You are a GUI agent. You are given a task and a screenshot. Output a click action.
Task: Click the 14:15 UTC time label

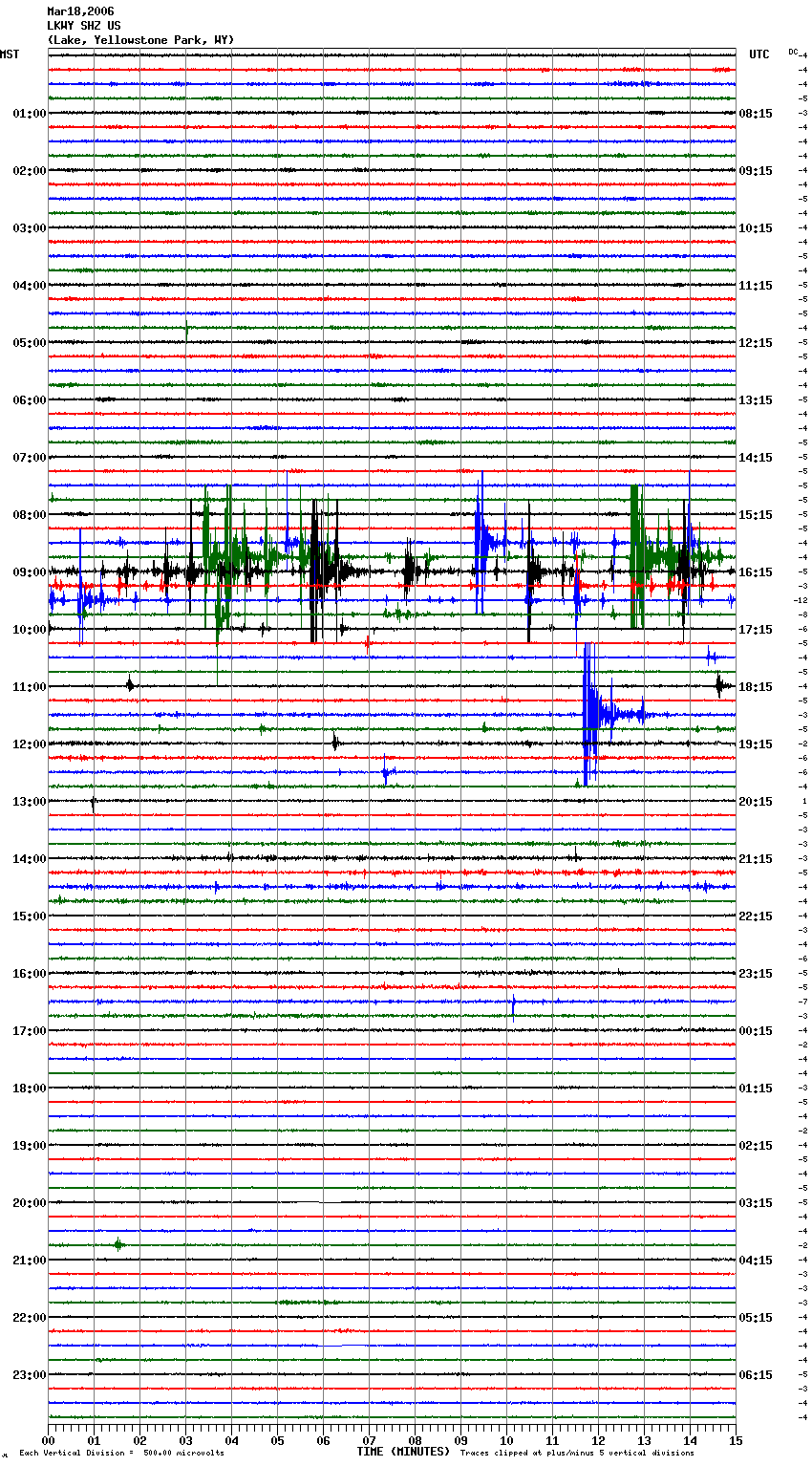click(756, 458)
